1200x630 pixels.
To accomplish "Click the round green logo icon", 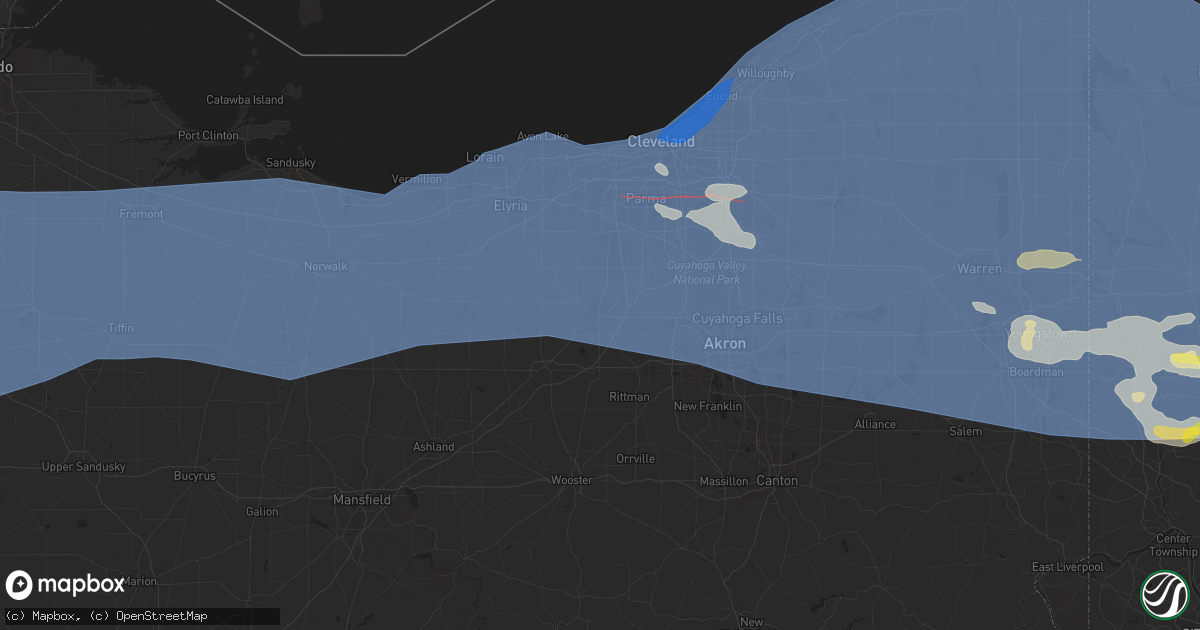I will pos(1165,594).
